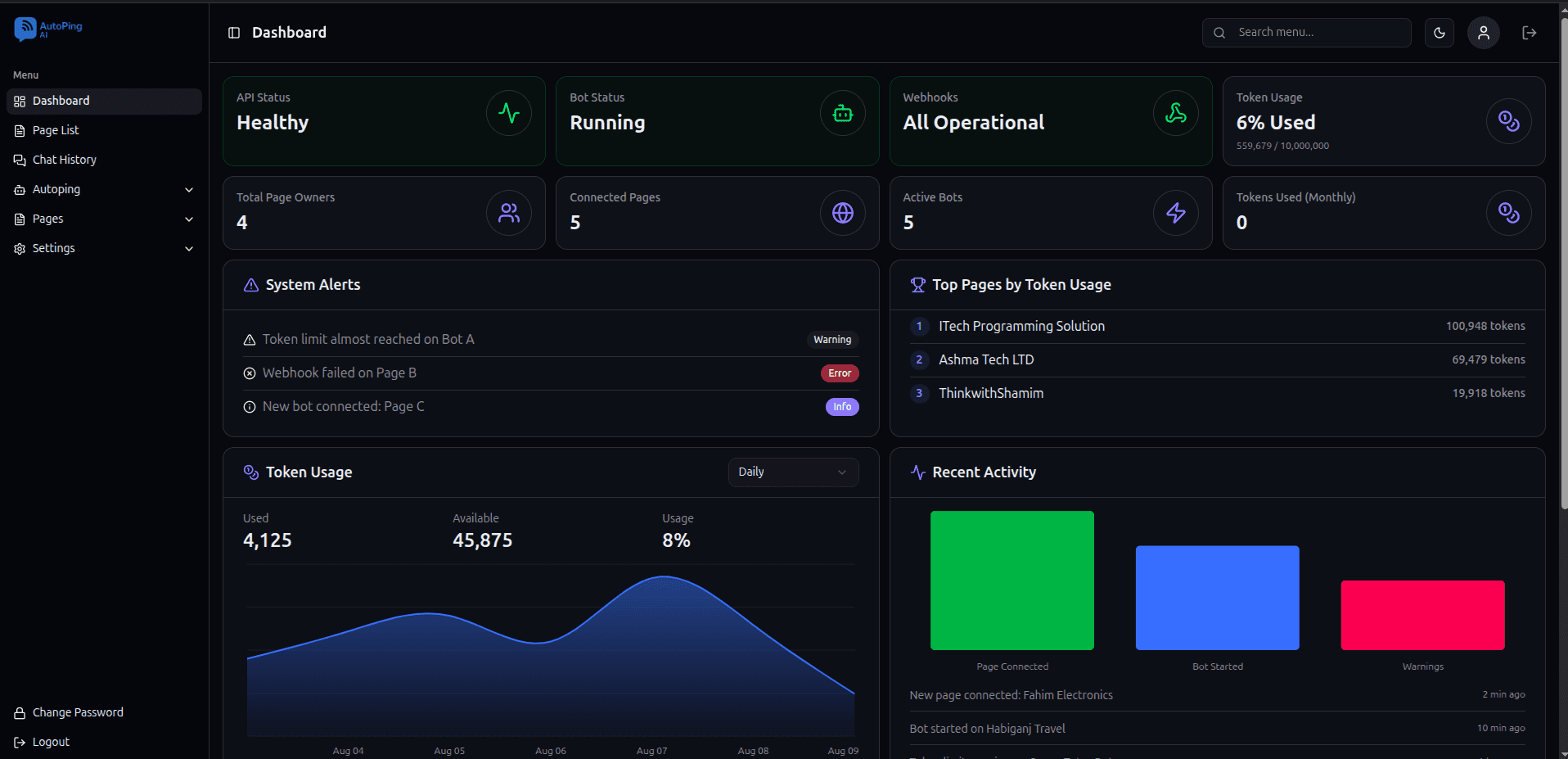
Task: Click the Tokens Used (Monthly) coins icon
Action: [x=1509, y=213]
